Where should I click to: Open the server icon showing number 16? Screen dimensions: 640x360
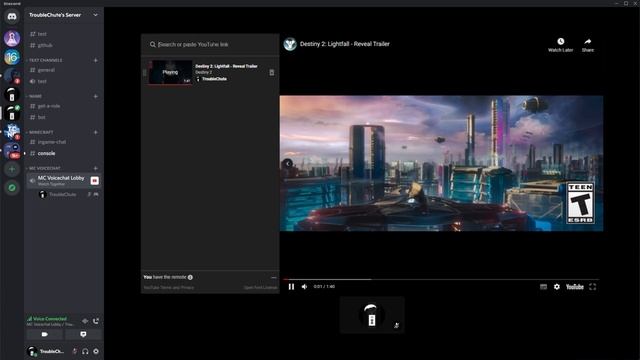click(12, 57)
